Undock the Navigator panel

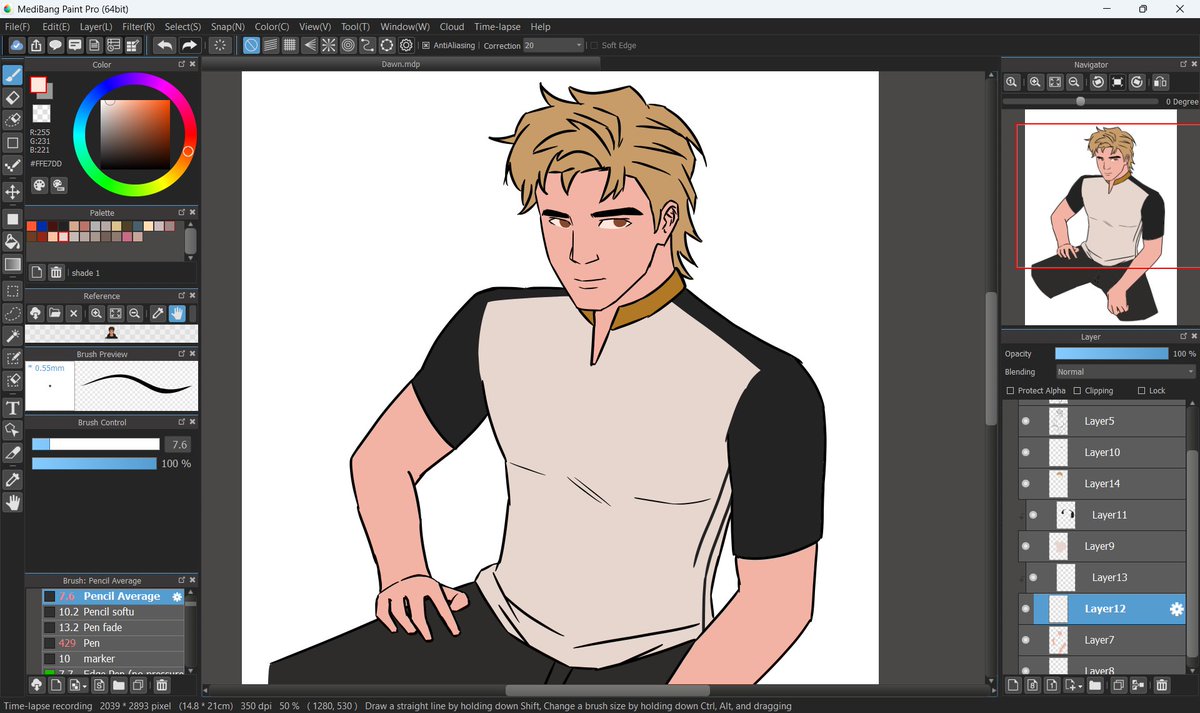click(x=1182, y=64)
